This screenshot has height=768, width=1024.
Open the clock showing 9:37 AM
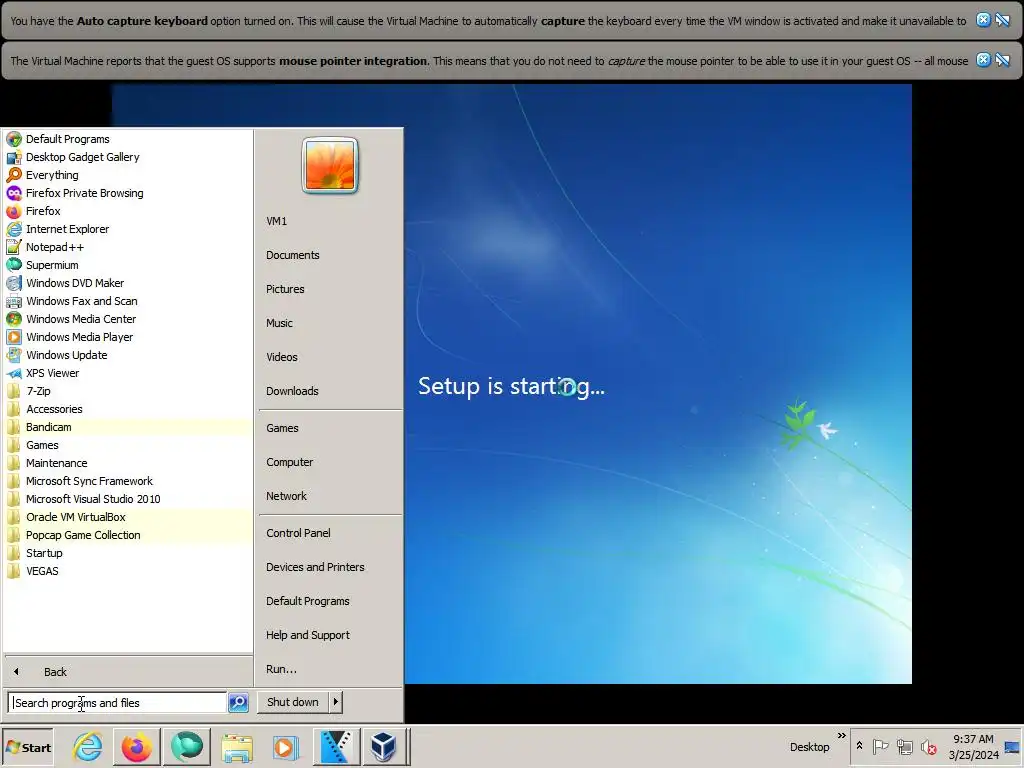pyautogui.click(x=973, y=746)
